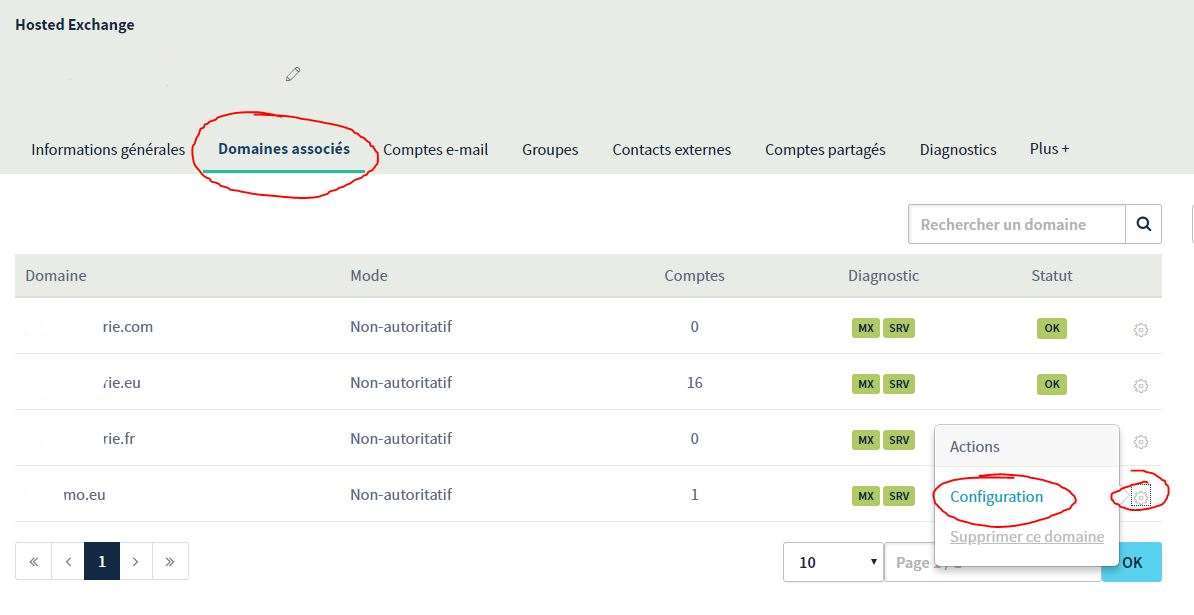Jump to the last page with double-right arrows
Viewport: 1194px width, 615px height.
pos(170,562)
